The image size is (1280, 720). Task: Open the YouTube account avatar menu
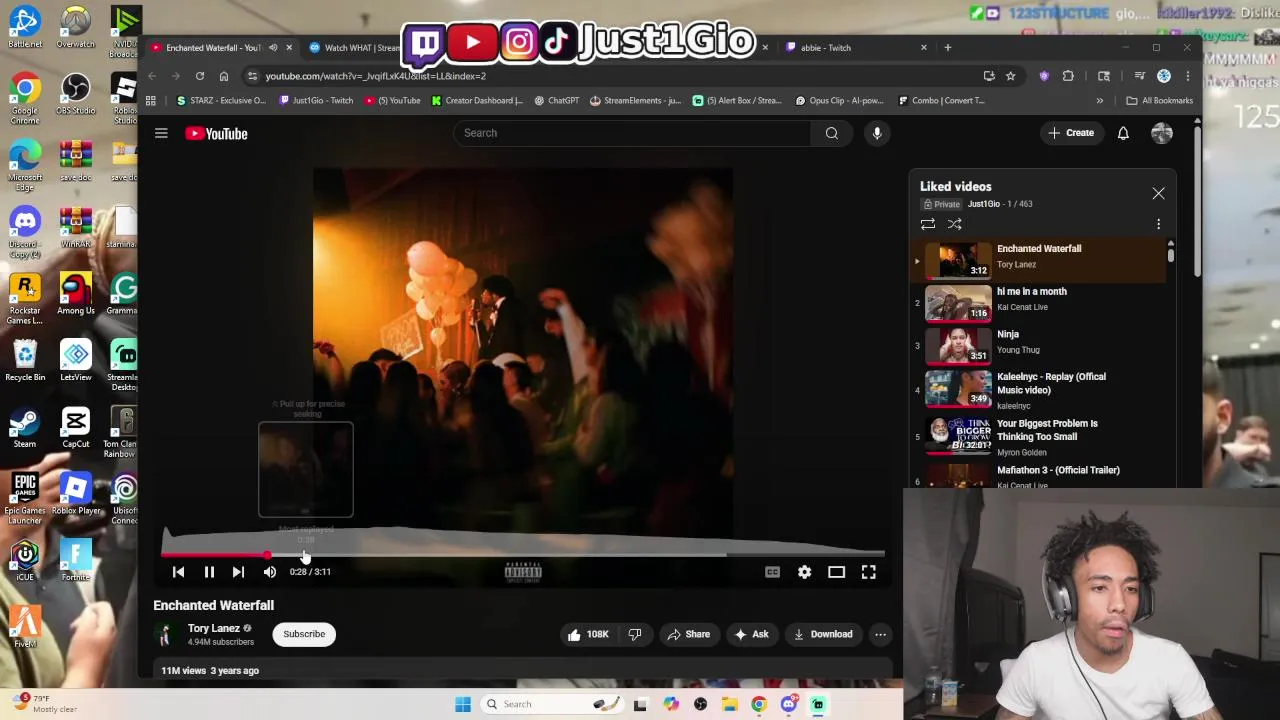click(x=1161, y=133)
